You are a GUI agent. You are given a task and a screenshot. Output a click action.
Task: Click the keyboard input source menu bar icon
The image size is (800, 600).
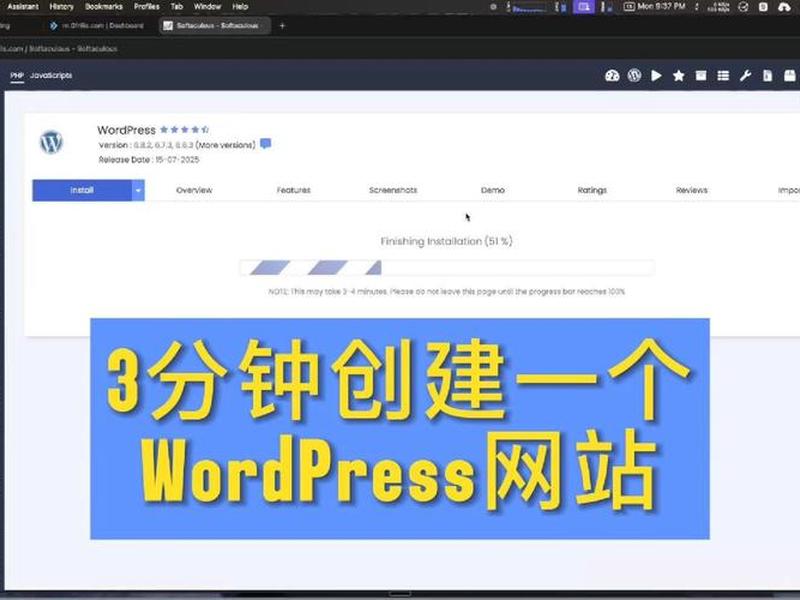(629, 7)
